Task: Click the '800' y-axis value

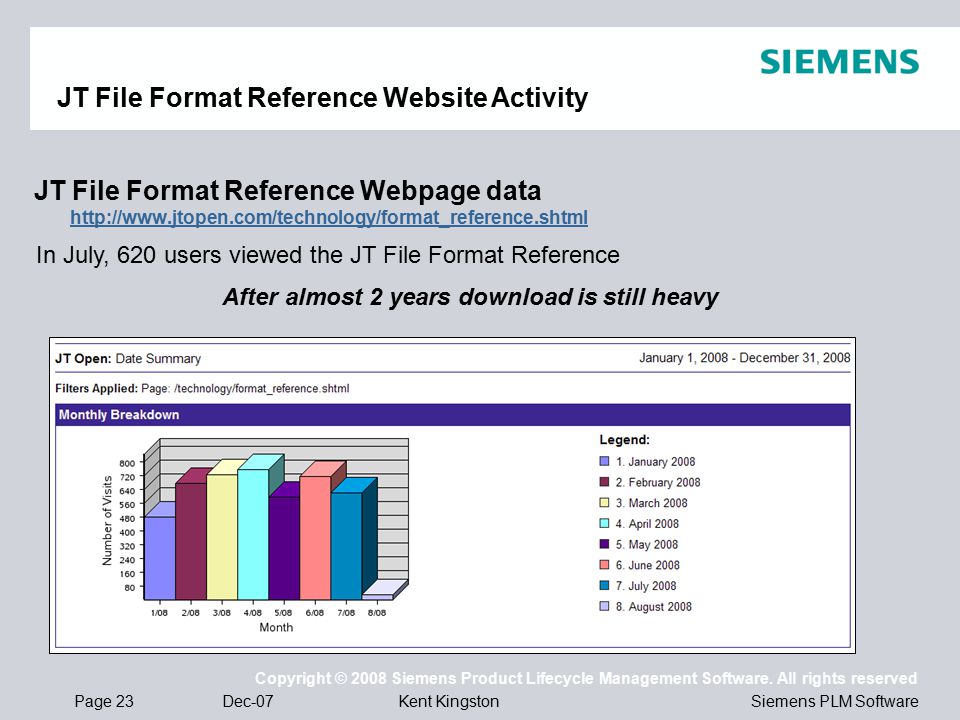Action: [127, 463]
